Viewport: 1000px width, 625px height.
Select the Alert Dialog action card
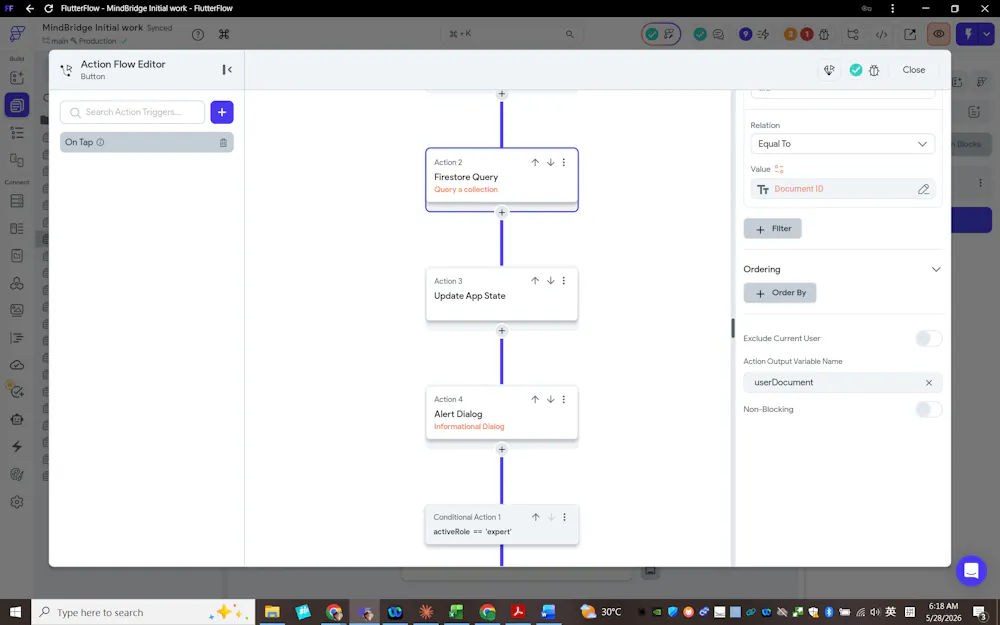click(502, 413)
